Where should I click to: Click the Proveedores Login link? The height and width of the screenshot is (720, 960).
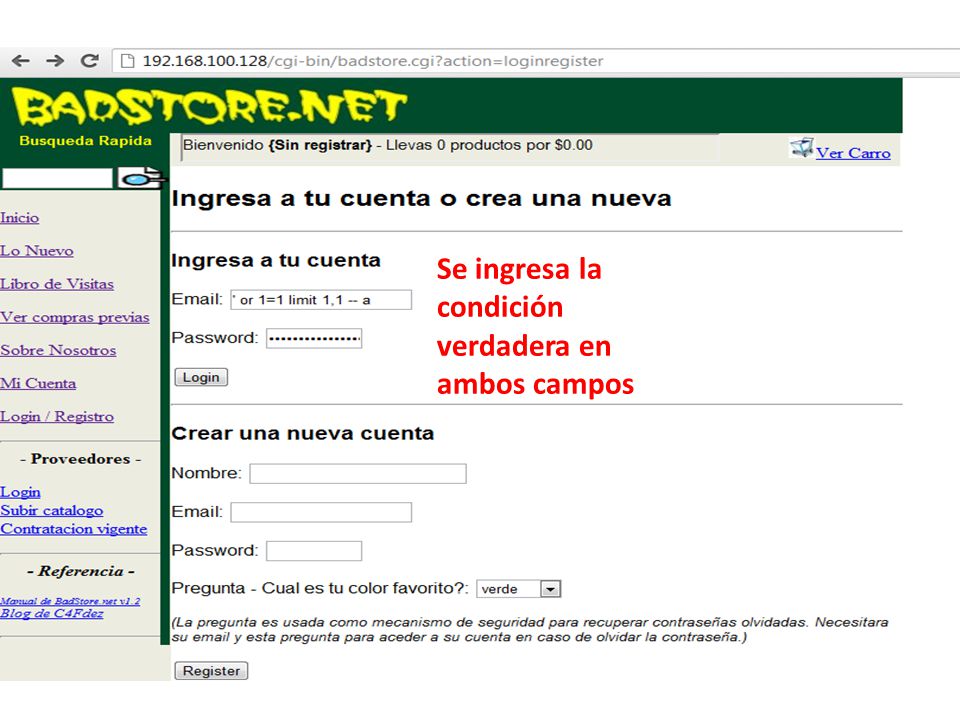(20, 492)
